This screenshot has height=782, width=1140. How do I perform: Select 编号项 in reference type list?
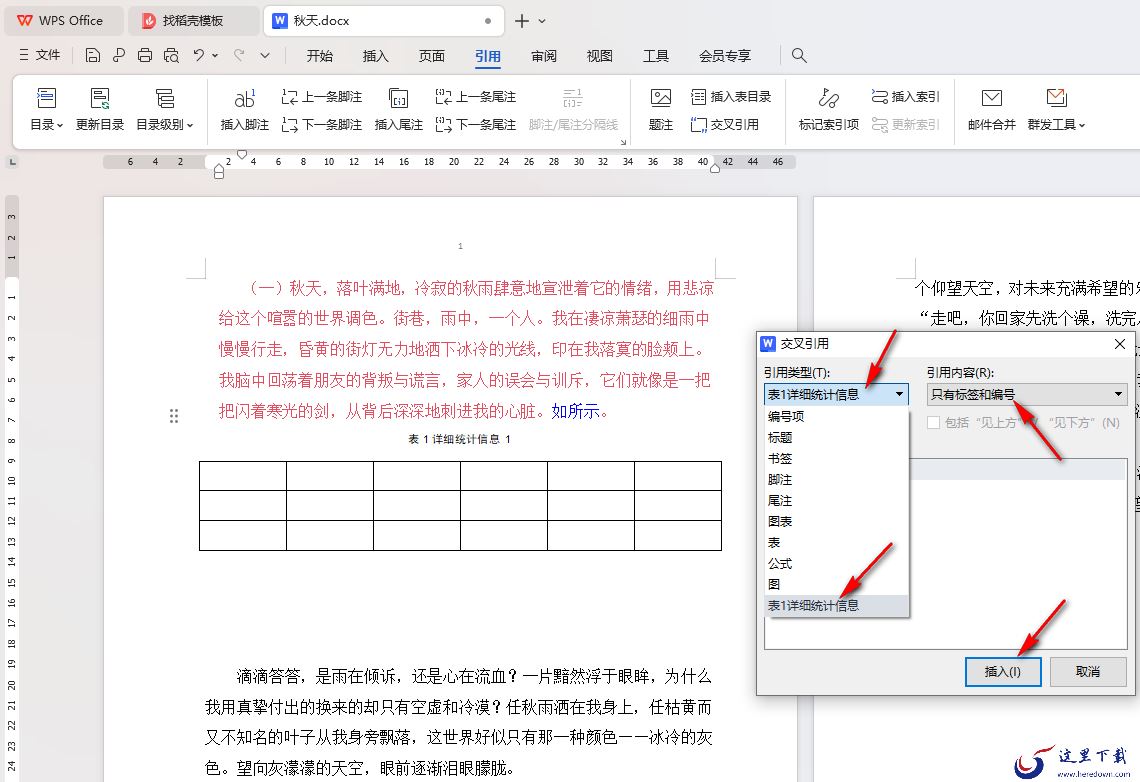coord(836,416)
